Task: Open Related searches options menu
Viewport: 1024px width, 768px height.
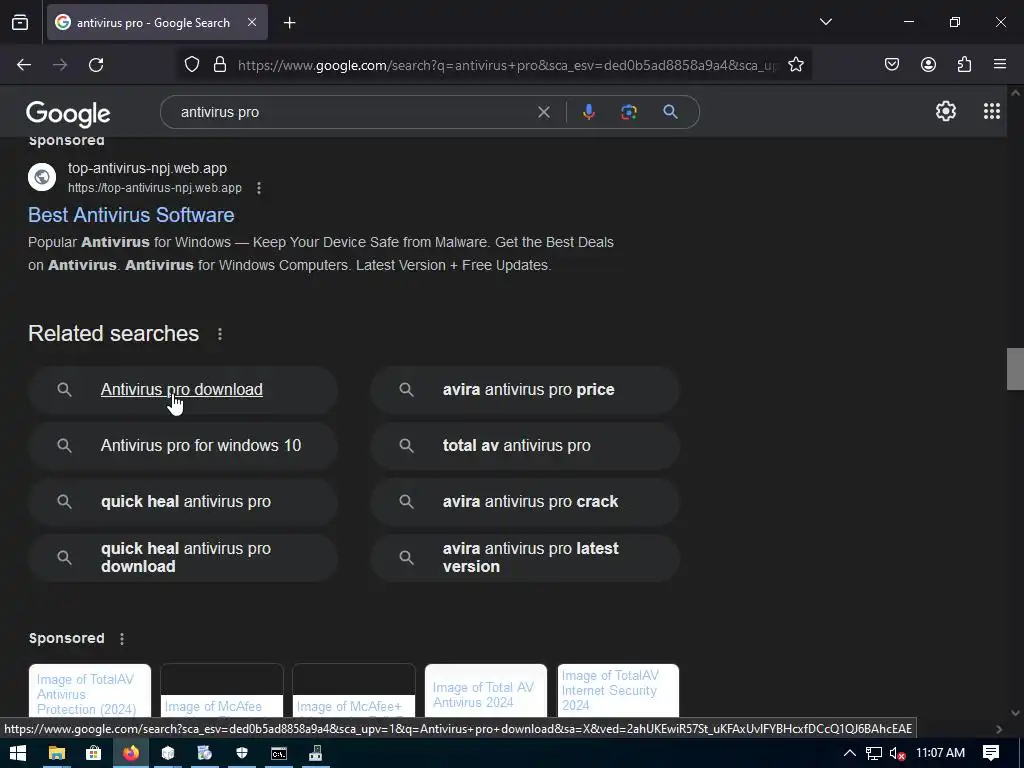Action: [x=220, y=334]
